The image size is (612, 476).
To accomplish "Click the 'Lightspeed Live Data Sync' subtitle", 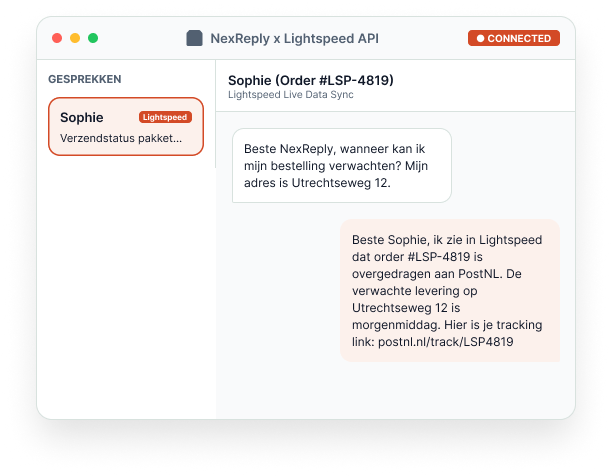I will click(x=291, y=95).
